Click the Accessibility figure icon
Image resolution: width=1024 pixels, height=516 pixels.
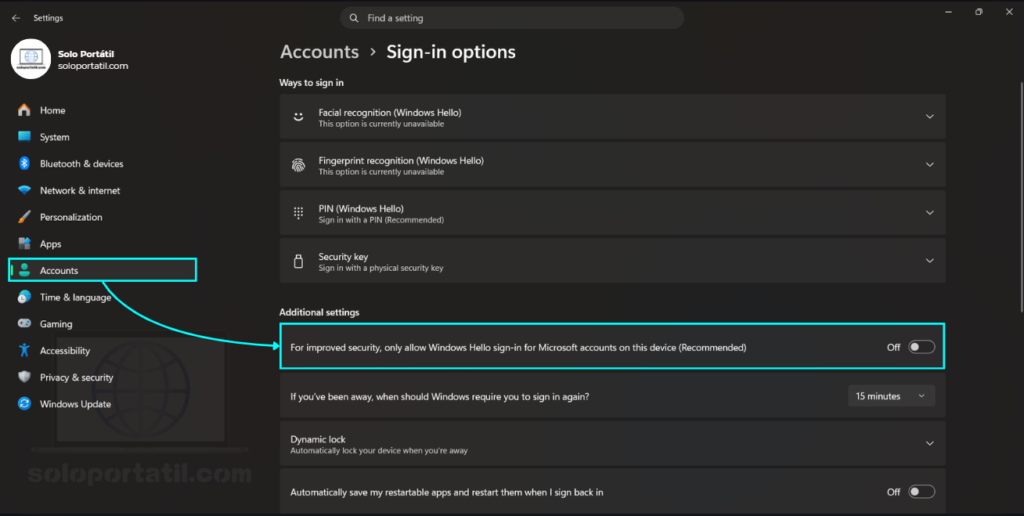click(x=24, y=350)
